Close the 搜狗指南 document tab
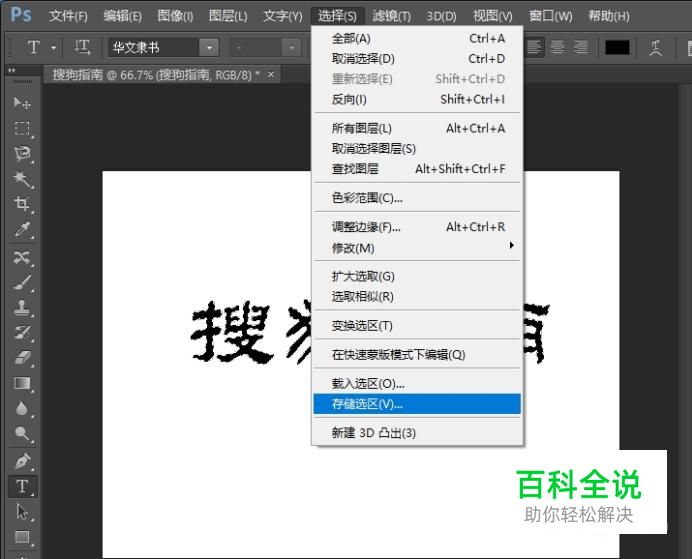Screen dimensions: 692x559 point(271,75)
